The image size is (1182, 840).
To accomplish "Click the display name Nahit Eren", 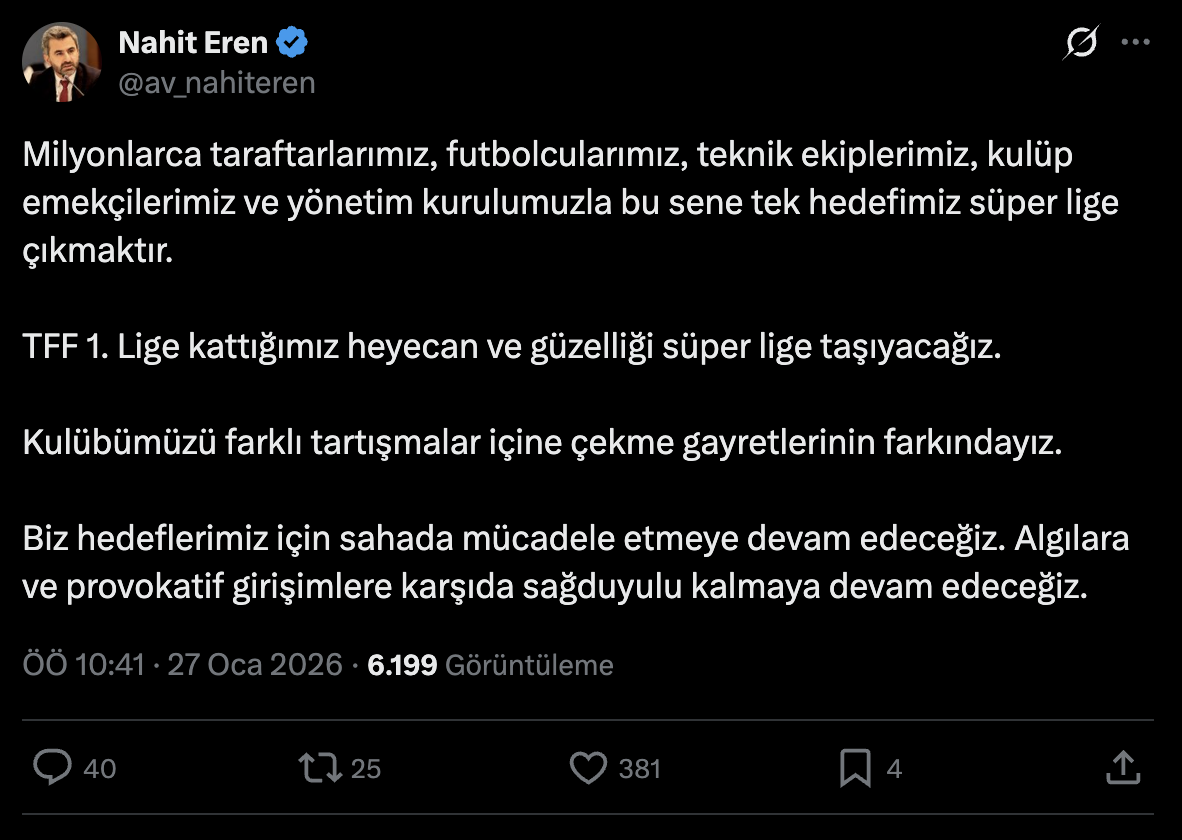I will pos(193,43).
